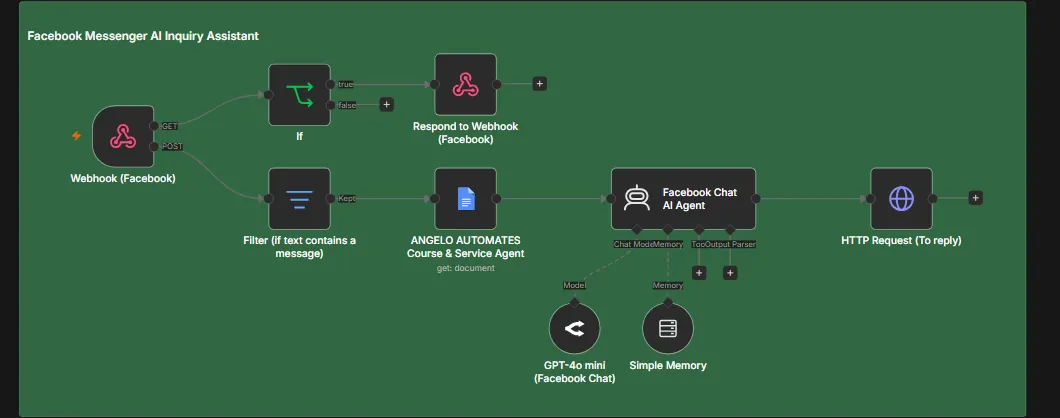The height and width of the screenshot is (418, 1060).
Task: Click the AI Agent main output connector
Action: tap(756, 199)
